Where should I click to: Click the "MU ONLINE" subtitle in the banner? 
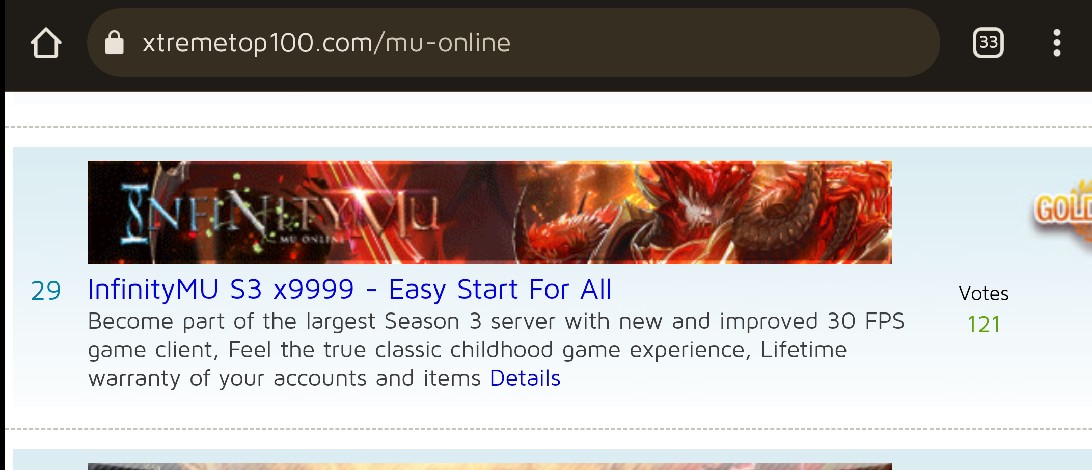(311, 240)
